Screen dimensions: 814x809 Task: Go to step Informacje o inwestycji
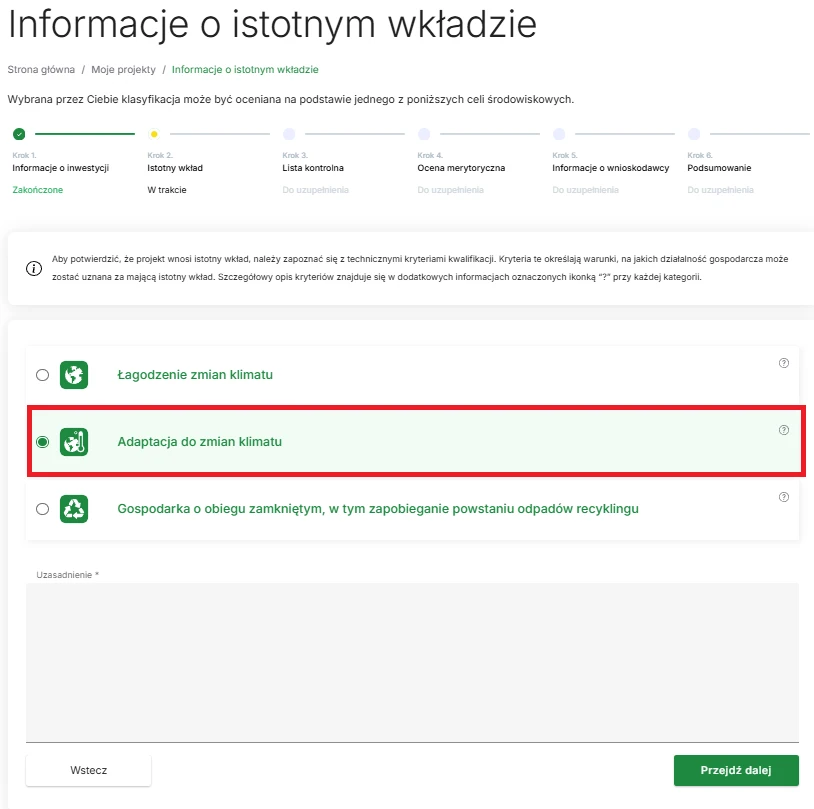(60, 168)
